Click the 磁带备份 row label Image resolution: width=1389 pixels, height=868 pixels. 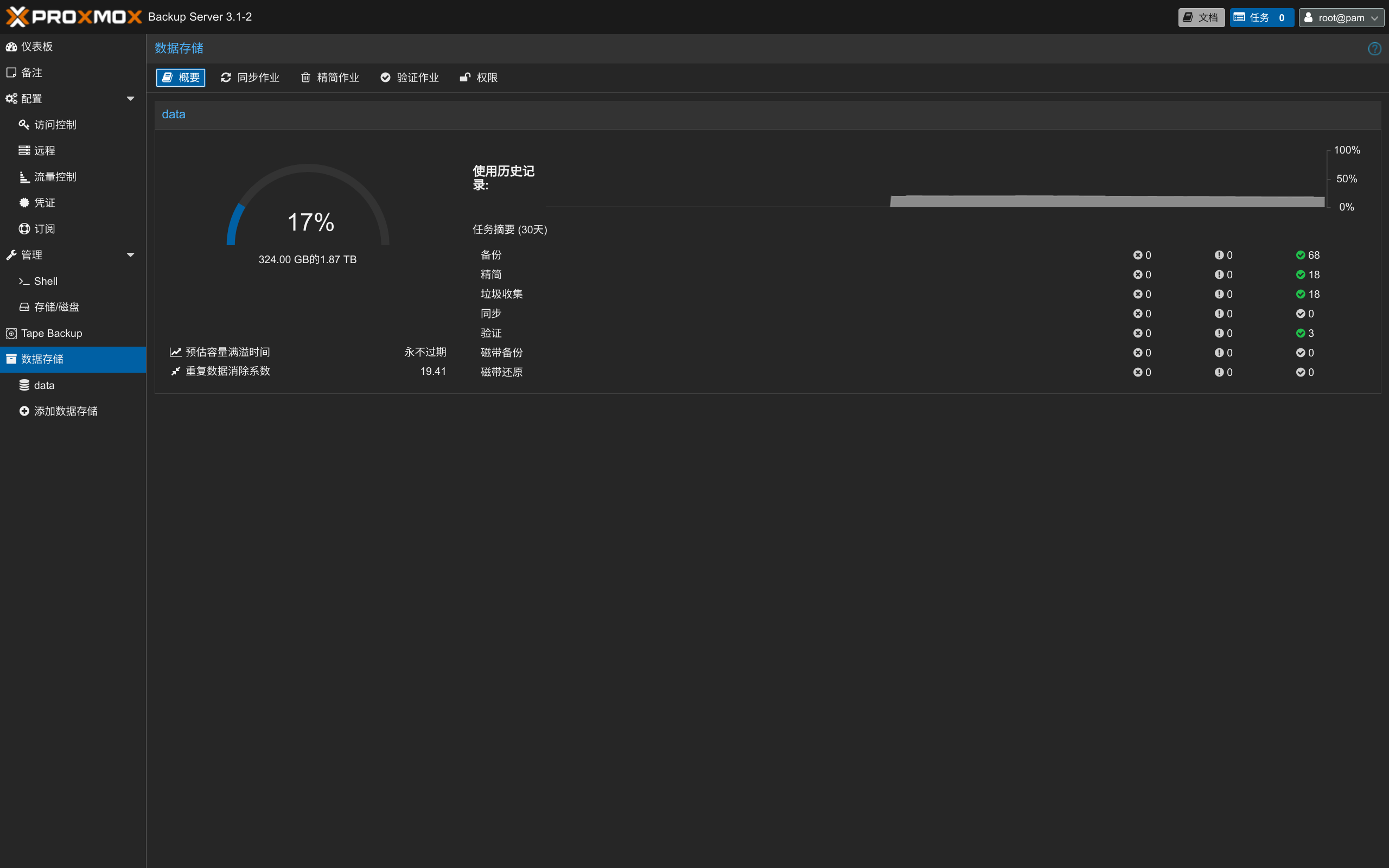click(501, 353)
